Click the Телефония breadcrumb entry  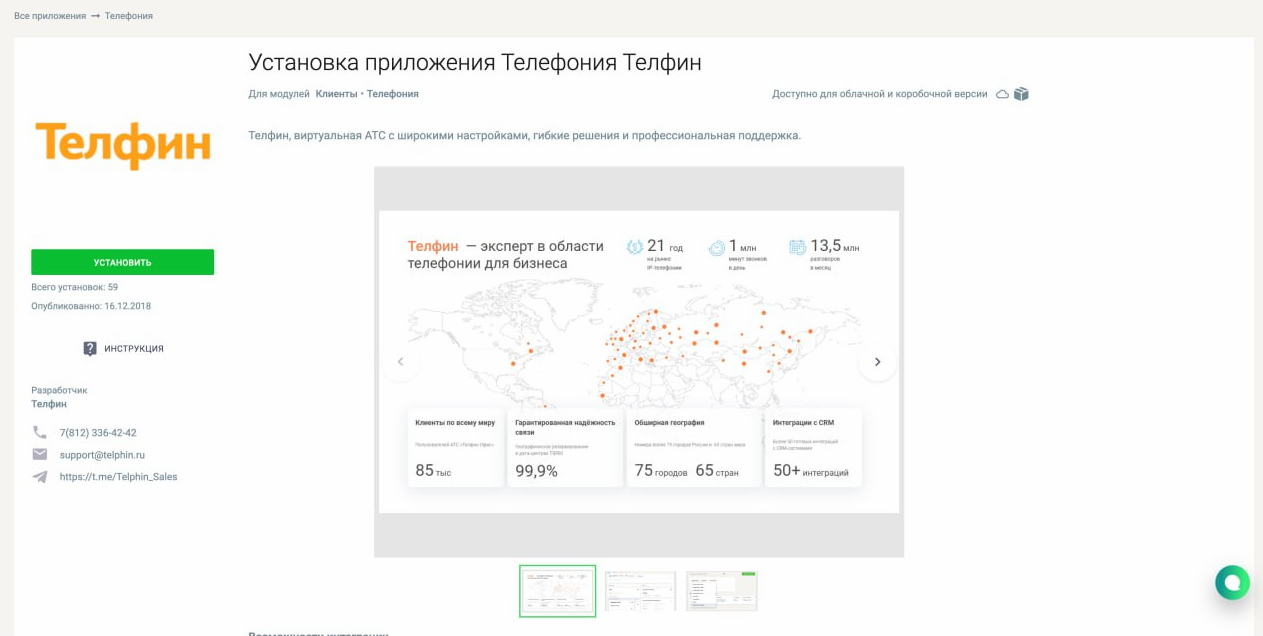[129, 15]
